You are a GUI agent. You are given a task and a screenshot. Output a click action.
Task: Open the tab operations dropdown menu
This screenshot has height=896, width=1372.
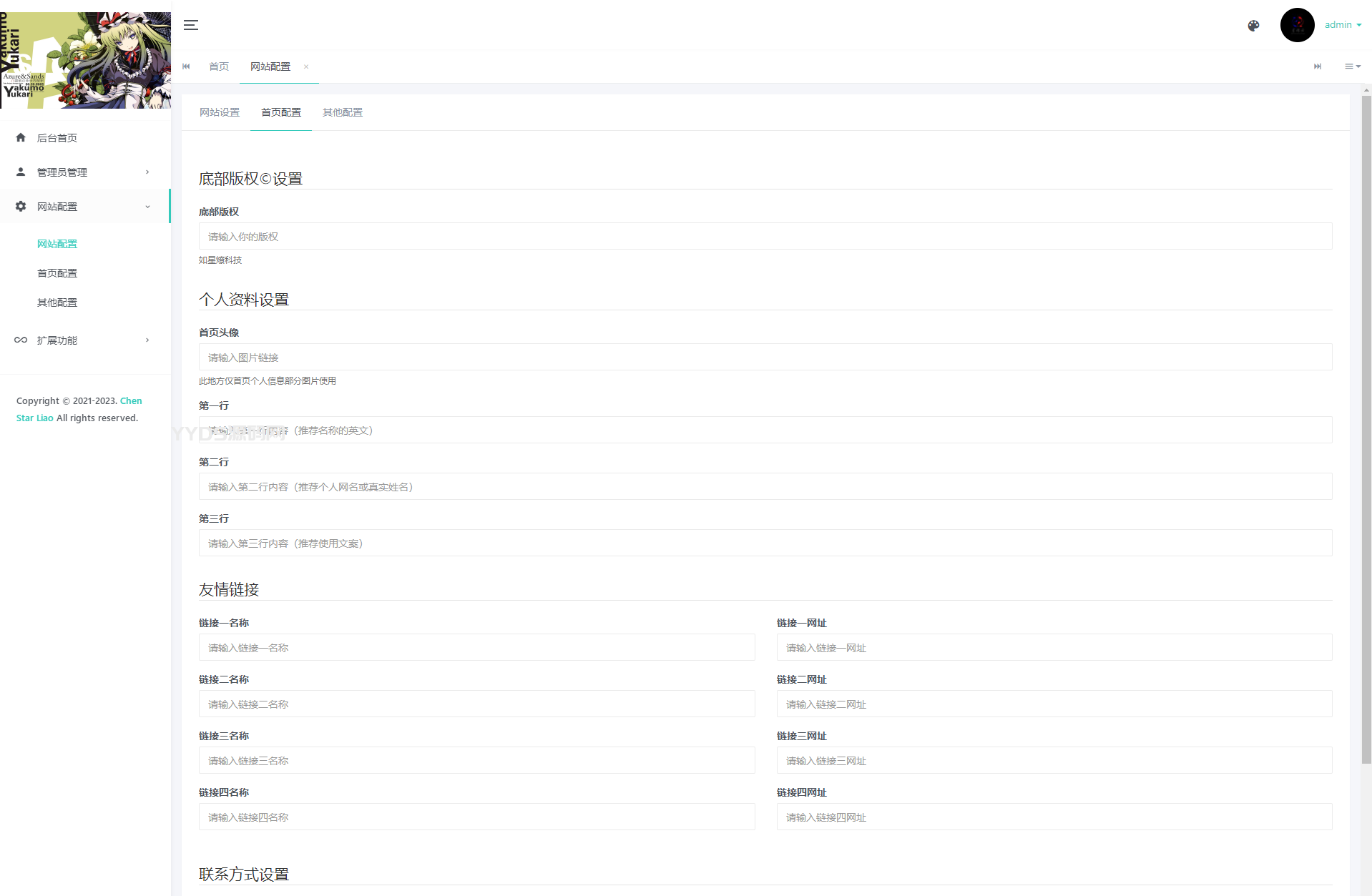[x=1352, y=67]
